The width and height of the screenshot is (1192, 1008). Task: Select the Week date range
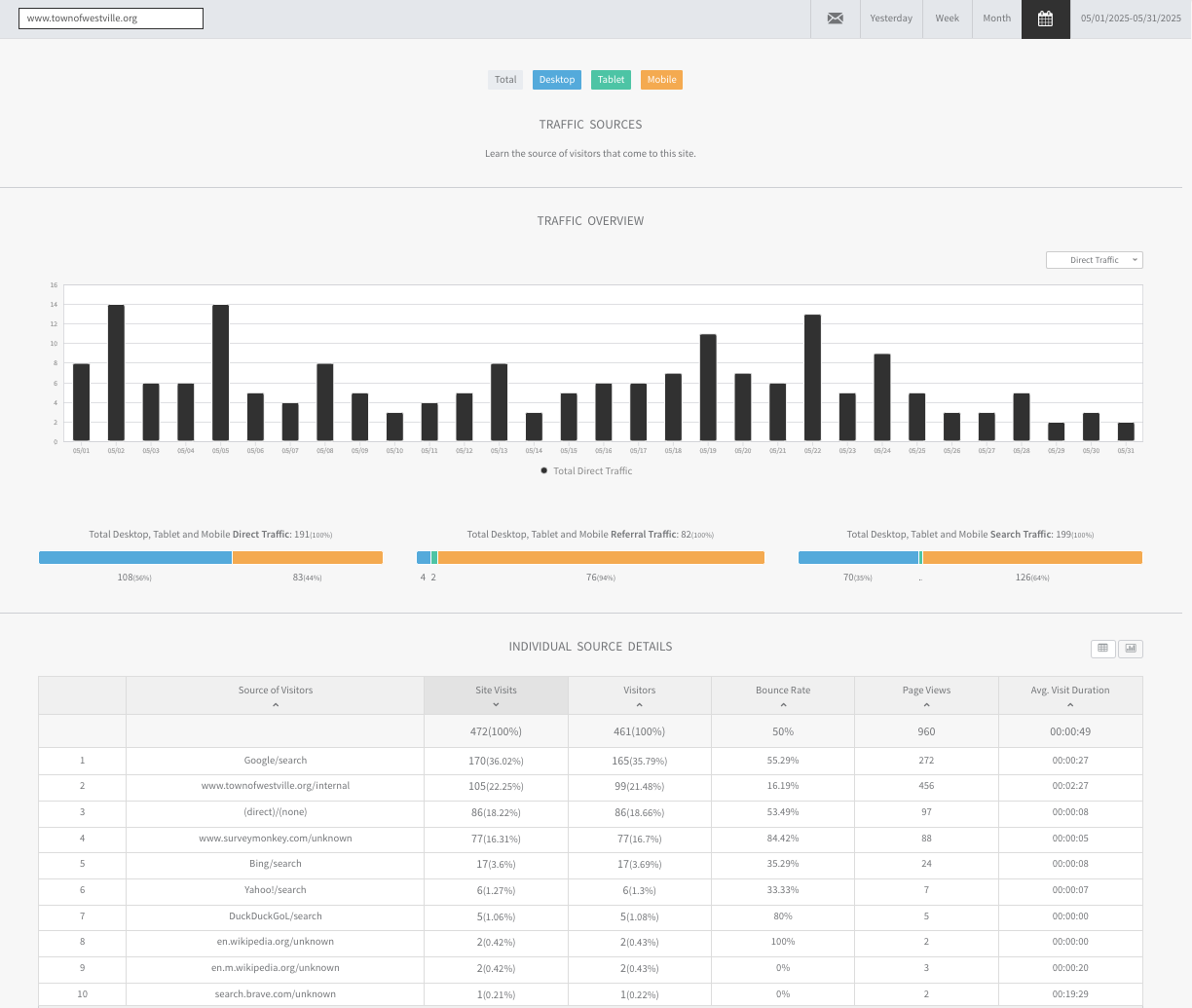click(948, 19)
